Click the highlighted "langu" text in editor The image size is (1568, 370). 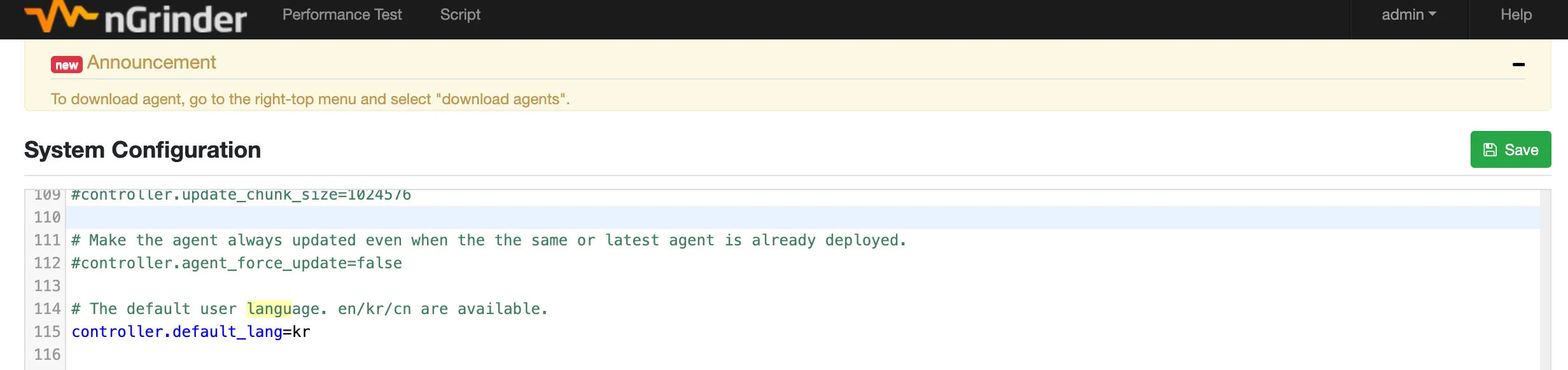[x=269, y=309]
